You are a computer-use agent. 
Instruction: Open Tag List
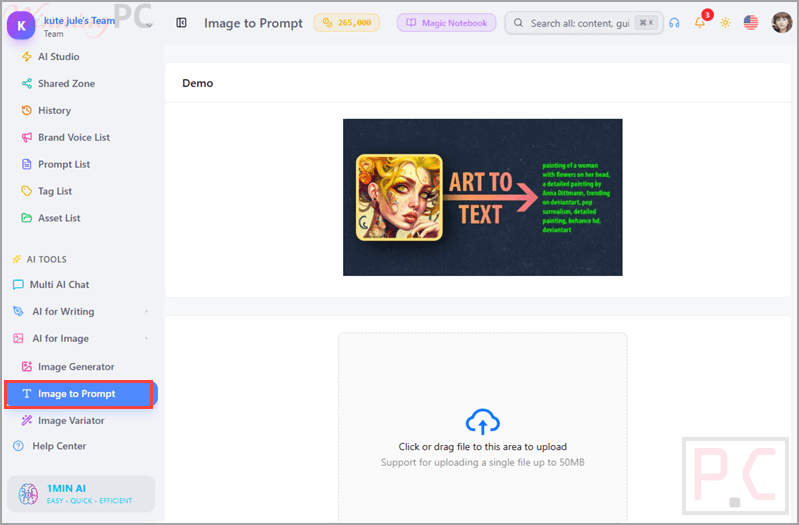click(55, 191)
